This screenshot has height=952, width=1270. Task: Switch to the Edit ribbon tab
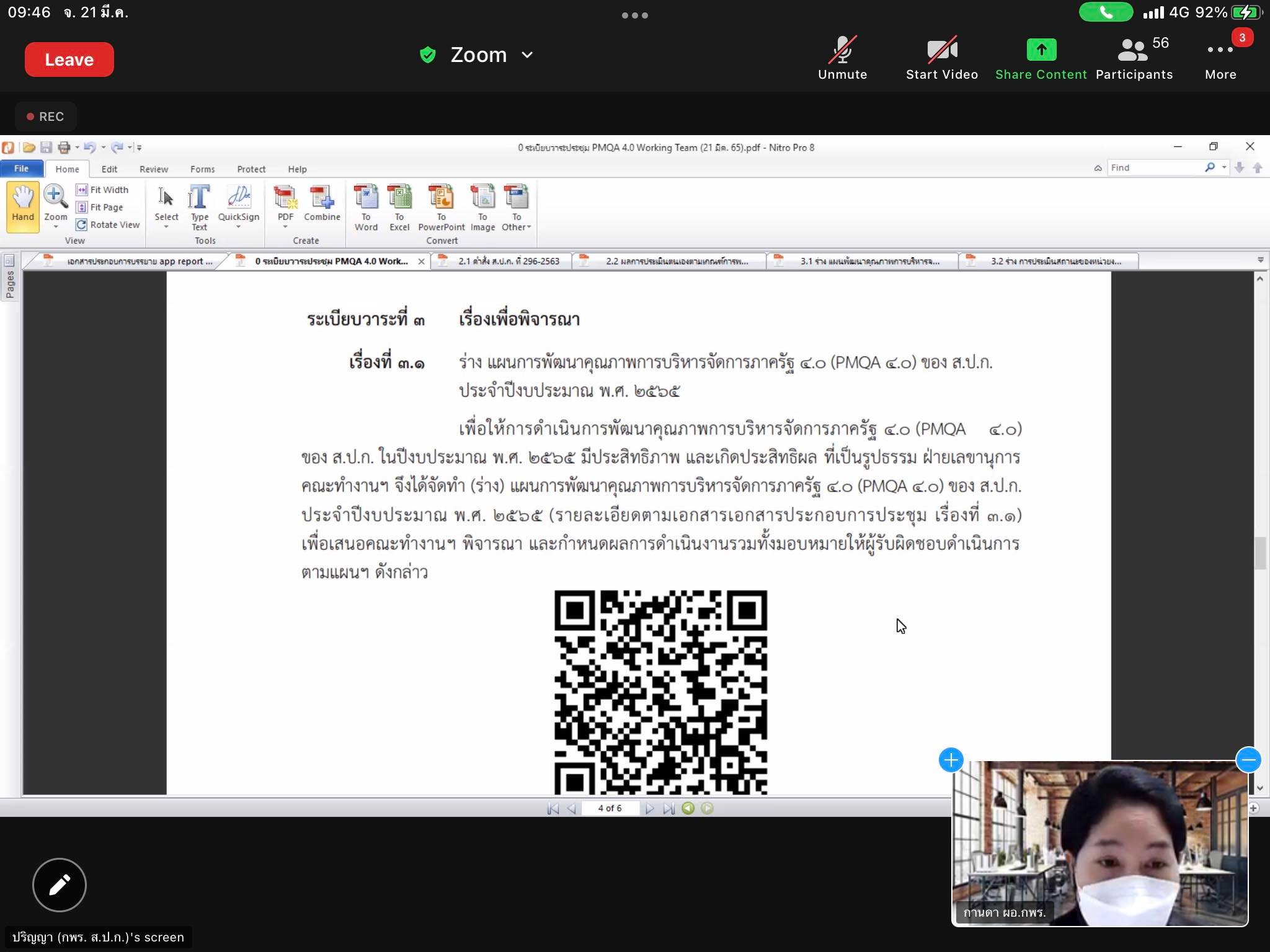tap(109, 169)
